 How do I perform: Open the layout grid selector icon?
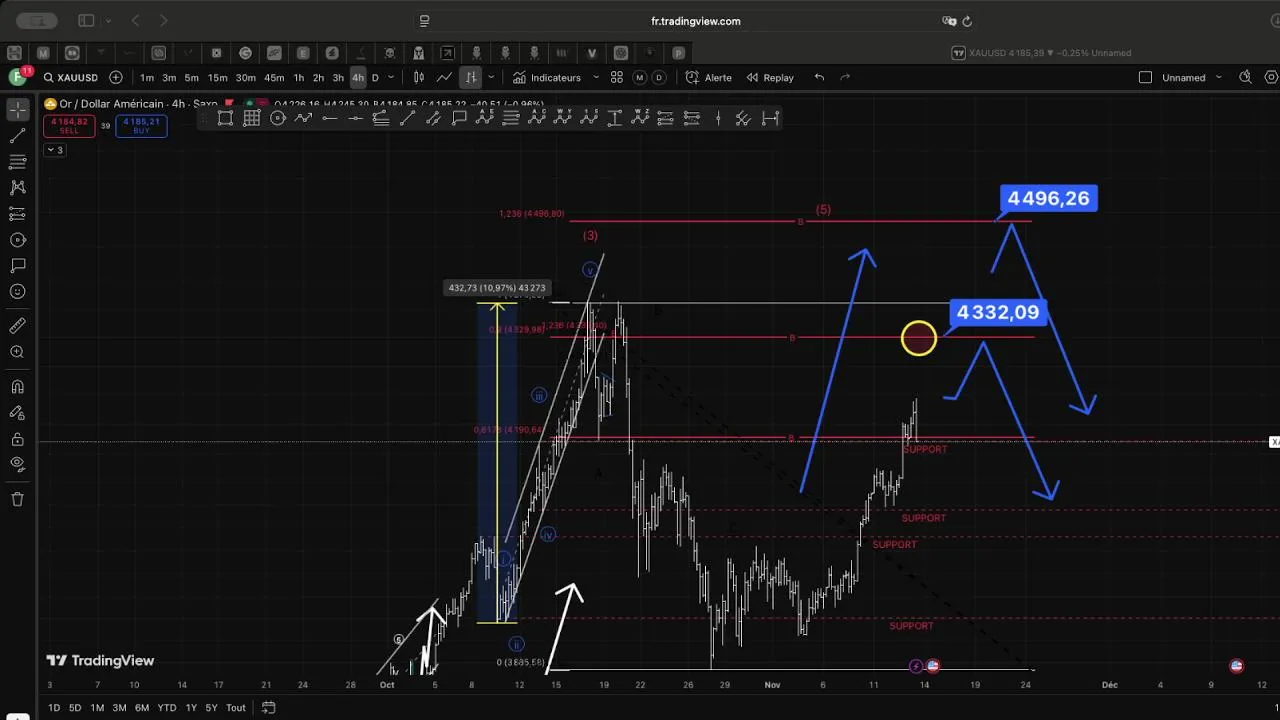(617, 77)
